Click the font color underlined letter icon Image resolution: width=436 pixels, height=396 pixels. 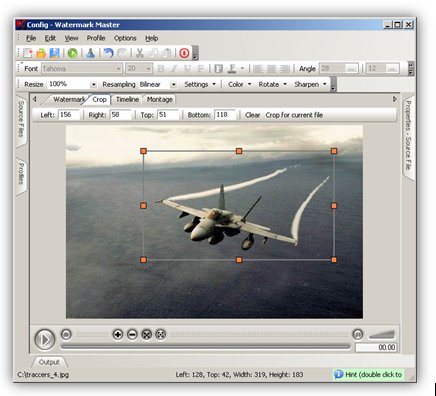[232, 69]
